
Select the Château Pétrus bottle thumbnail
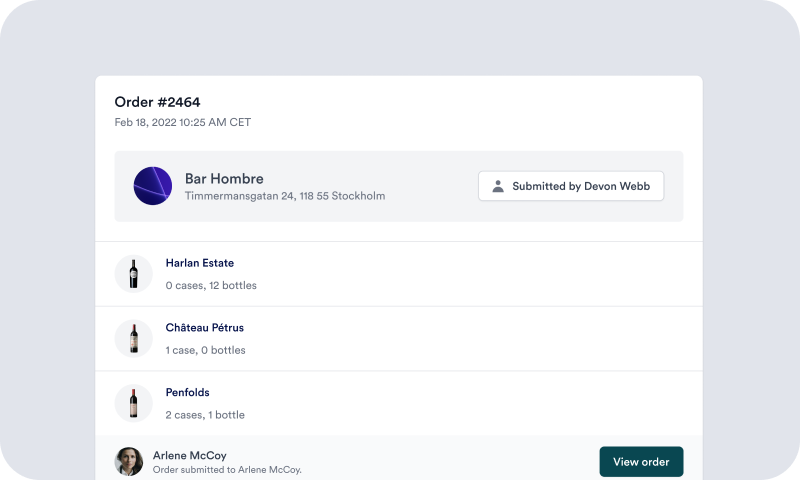pos(134,339)
